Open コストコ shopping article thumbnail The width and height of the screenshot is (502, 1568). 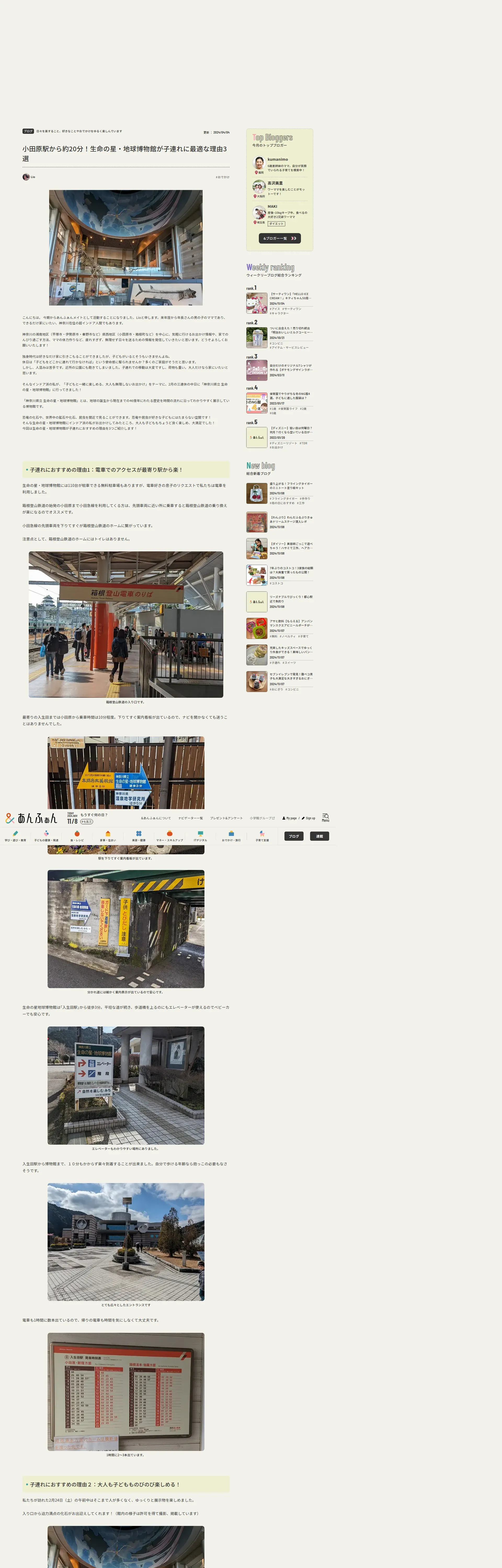[x=256, y=575]
